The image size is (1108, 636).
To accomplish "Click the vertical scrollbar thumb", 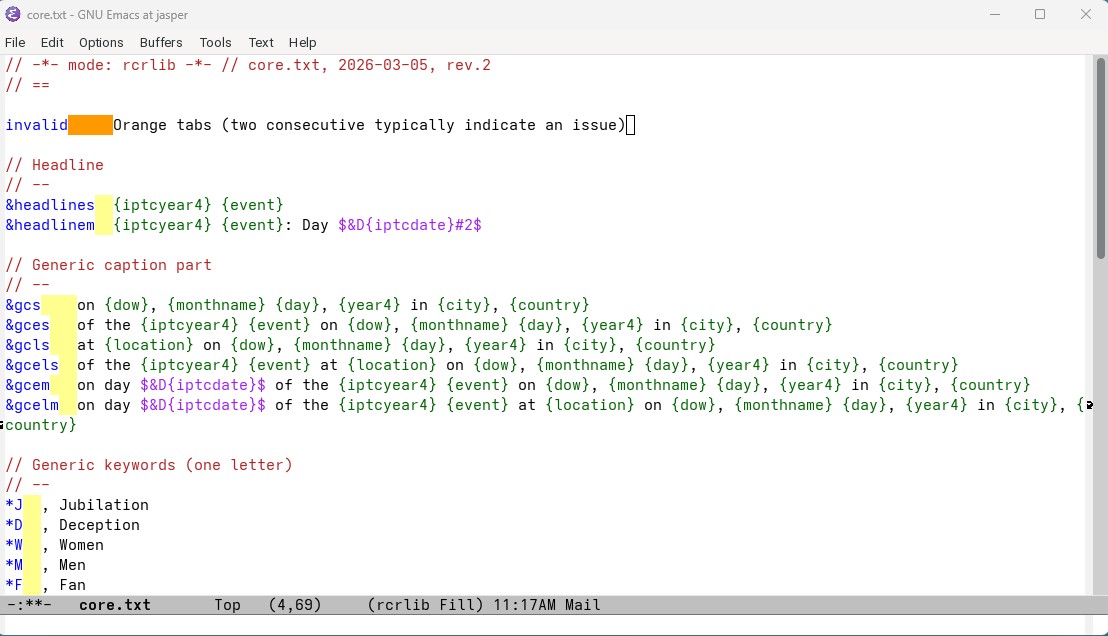I will pos(1101,158).
